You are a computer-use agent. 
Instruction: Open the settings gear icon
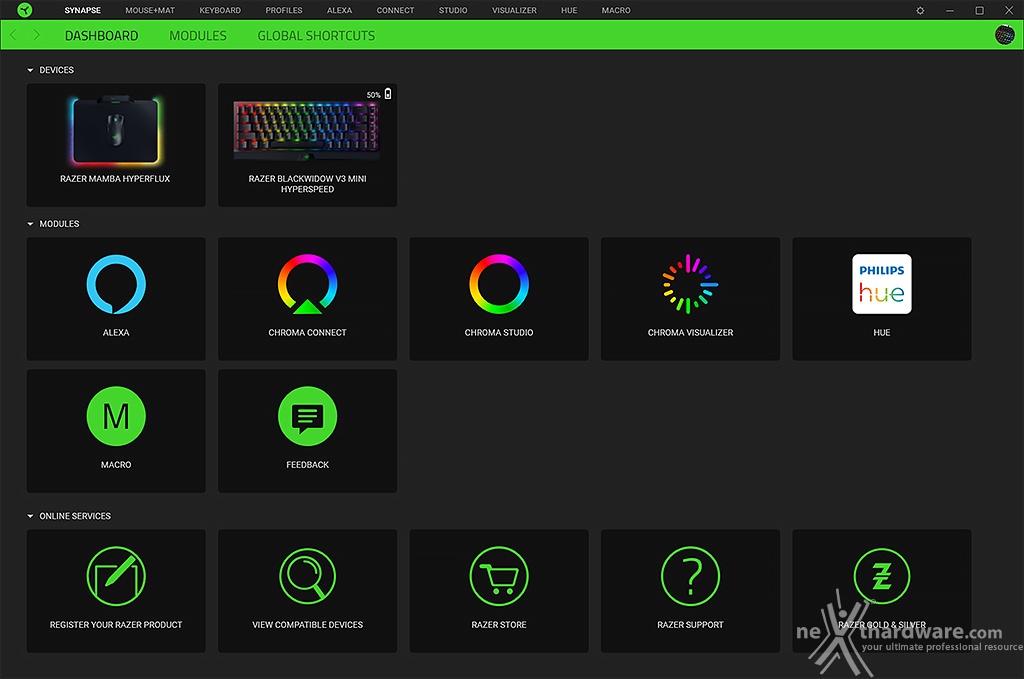pos(920,10)
